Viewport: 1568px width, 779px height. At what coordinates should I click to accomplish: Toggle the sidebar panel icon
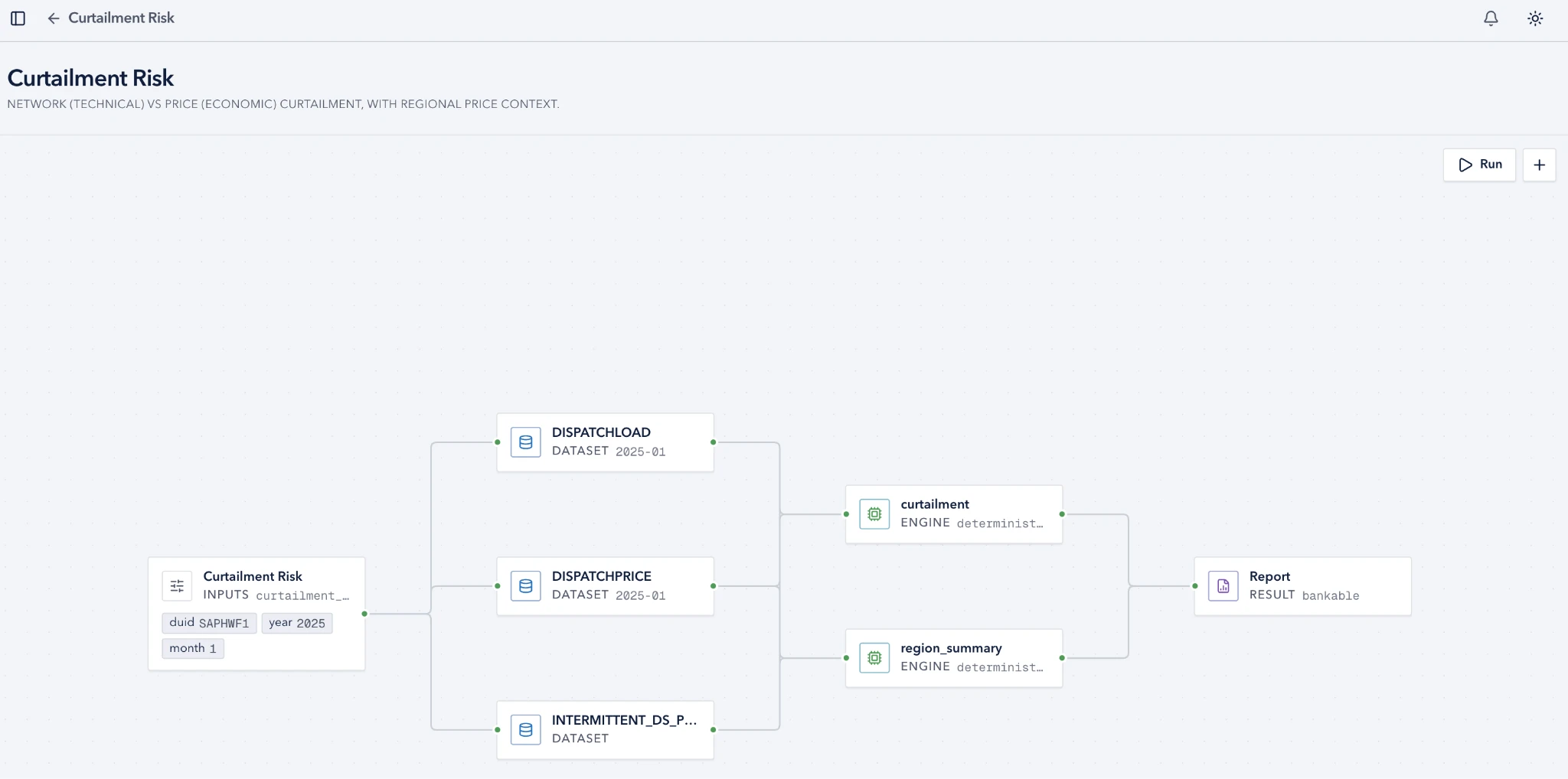(18, 18)
